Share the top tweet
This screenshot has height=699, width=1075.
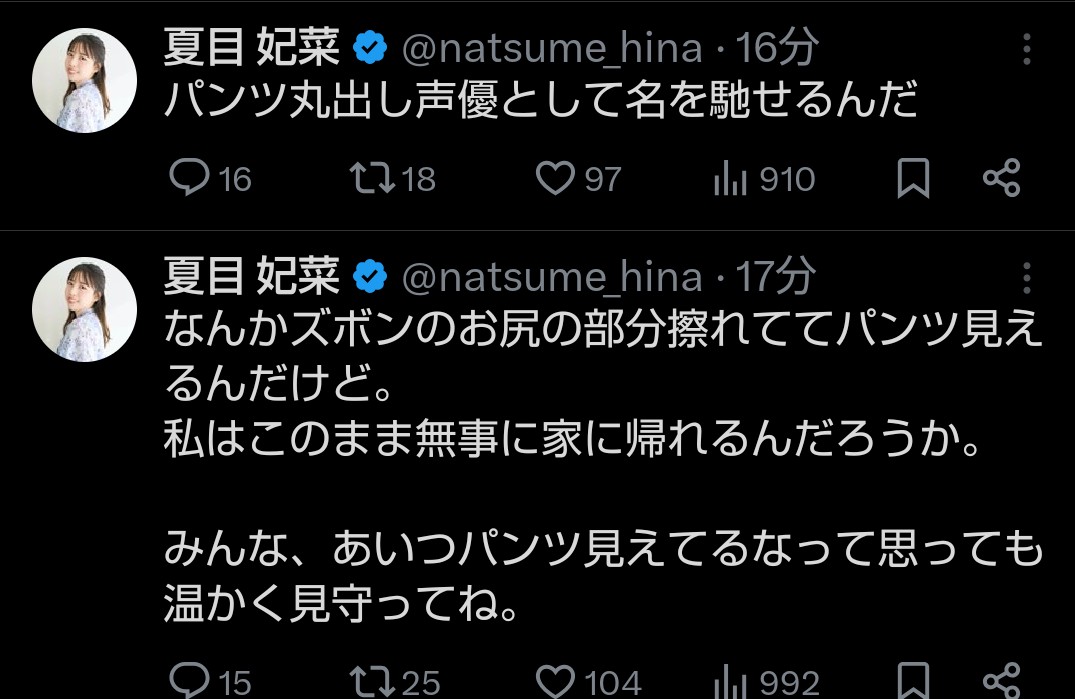coord(1001,179)
